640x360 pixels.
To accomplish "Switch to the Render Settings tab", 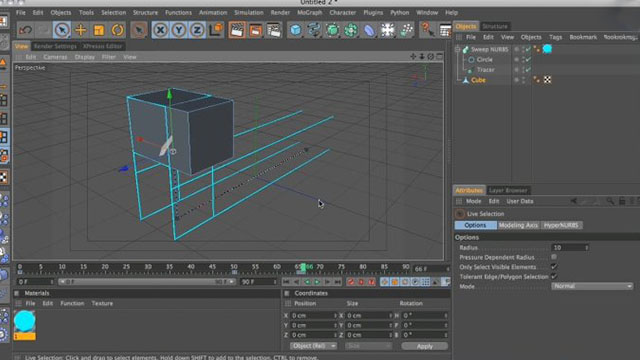I will coord(55,46).
